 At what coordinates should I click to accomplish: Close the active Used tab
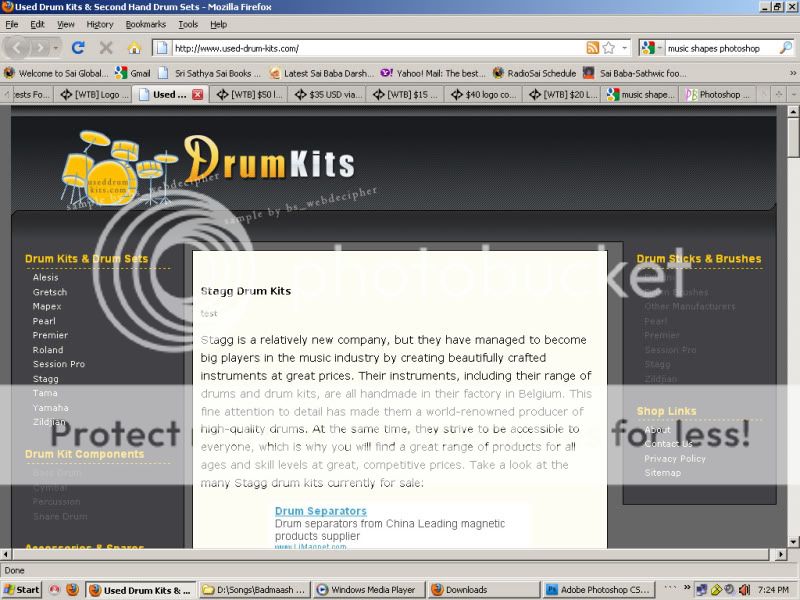197,94
